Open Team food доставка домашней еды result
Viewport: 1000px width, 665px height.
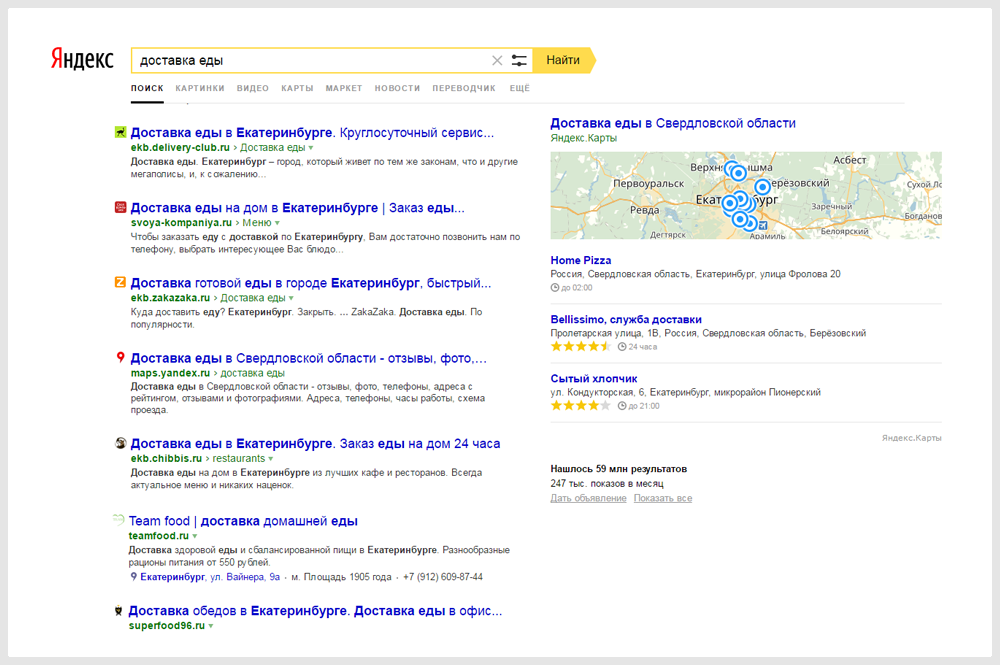243,521
